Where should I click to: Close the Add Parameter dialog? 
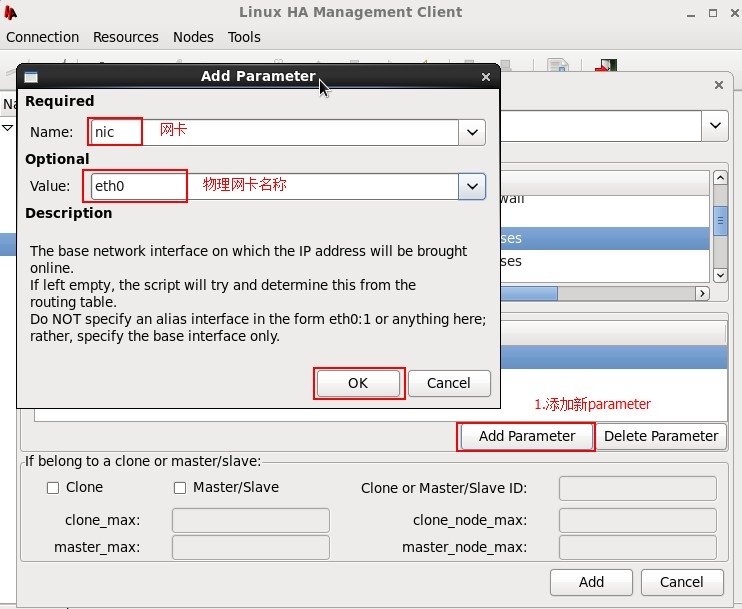click(486, 77)
